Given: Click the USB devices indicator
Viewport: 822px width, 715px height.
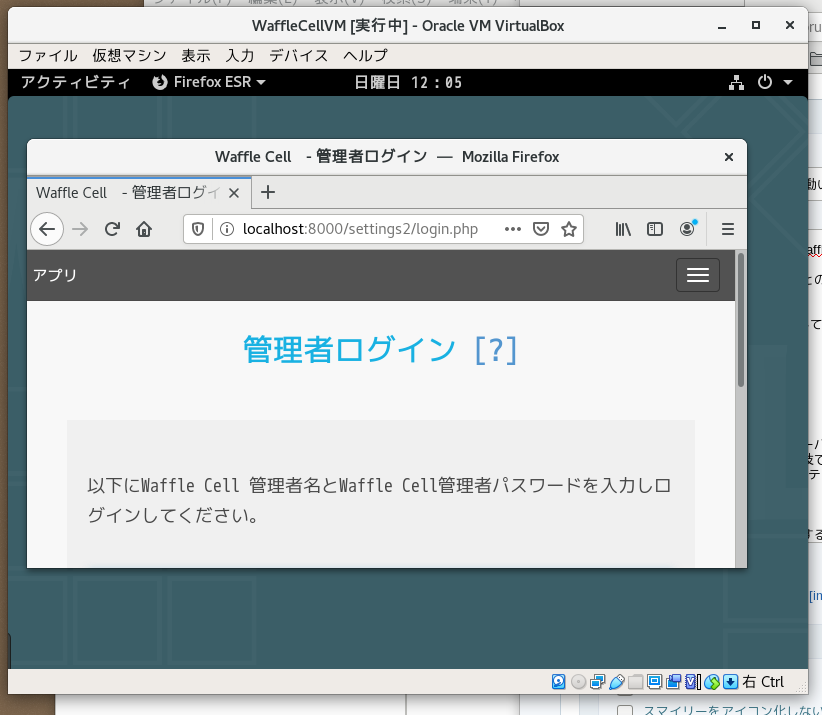Looking at the screenshot, I should (617, 681).
